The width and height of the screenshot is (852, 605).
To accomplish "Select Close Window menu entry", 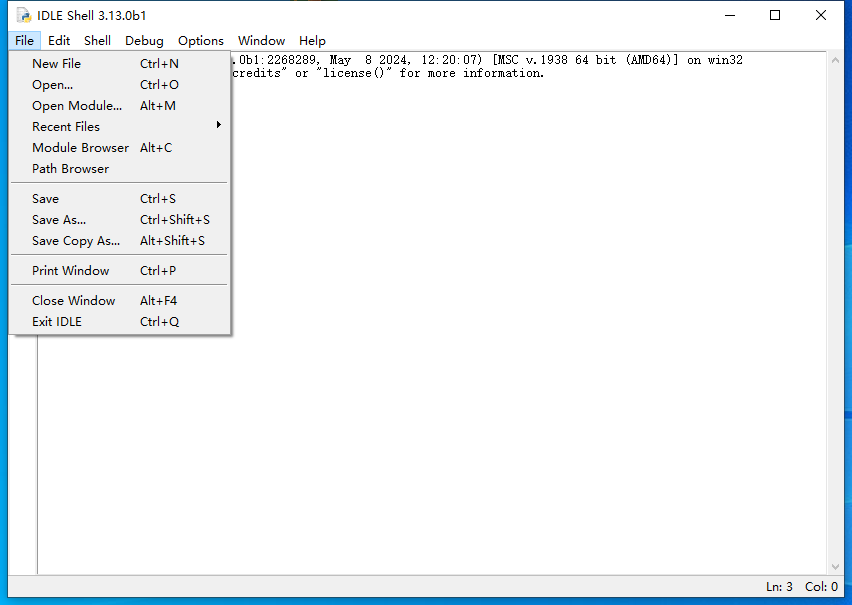I will pyautogui.click(x=120, y=301).
